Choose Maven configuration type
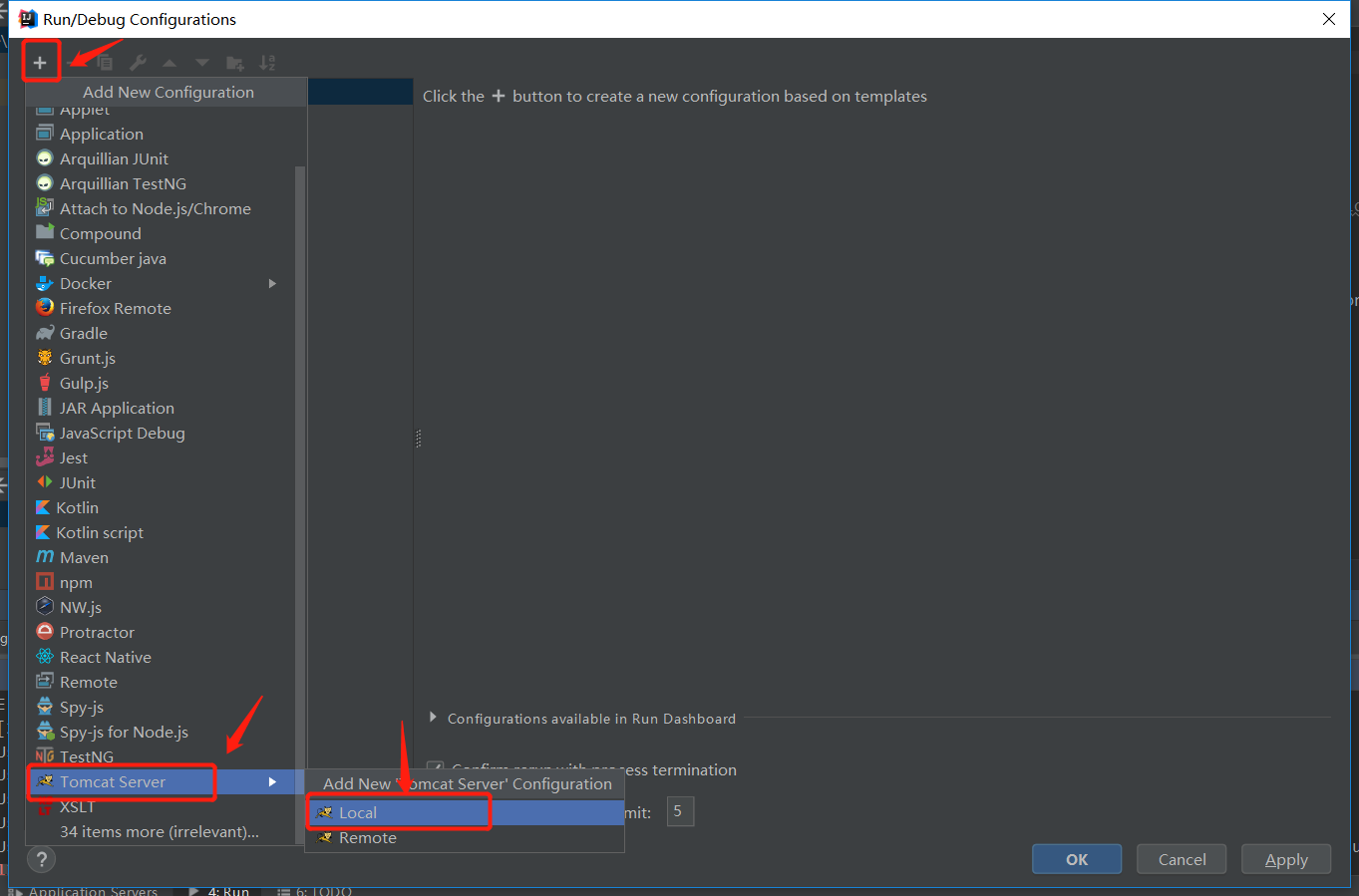The height and width of the screenshot is (896, 1359). [85, 557]
